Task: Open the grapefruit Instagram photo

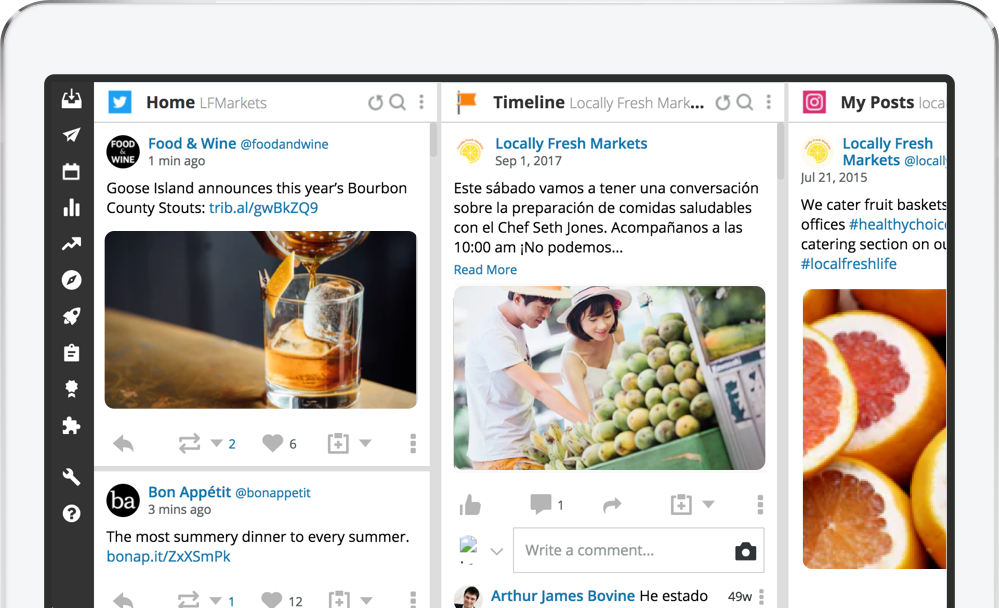Action: point(874,429)
